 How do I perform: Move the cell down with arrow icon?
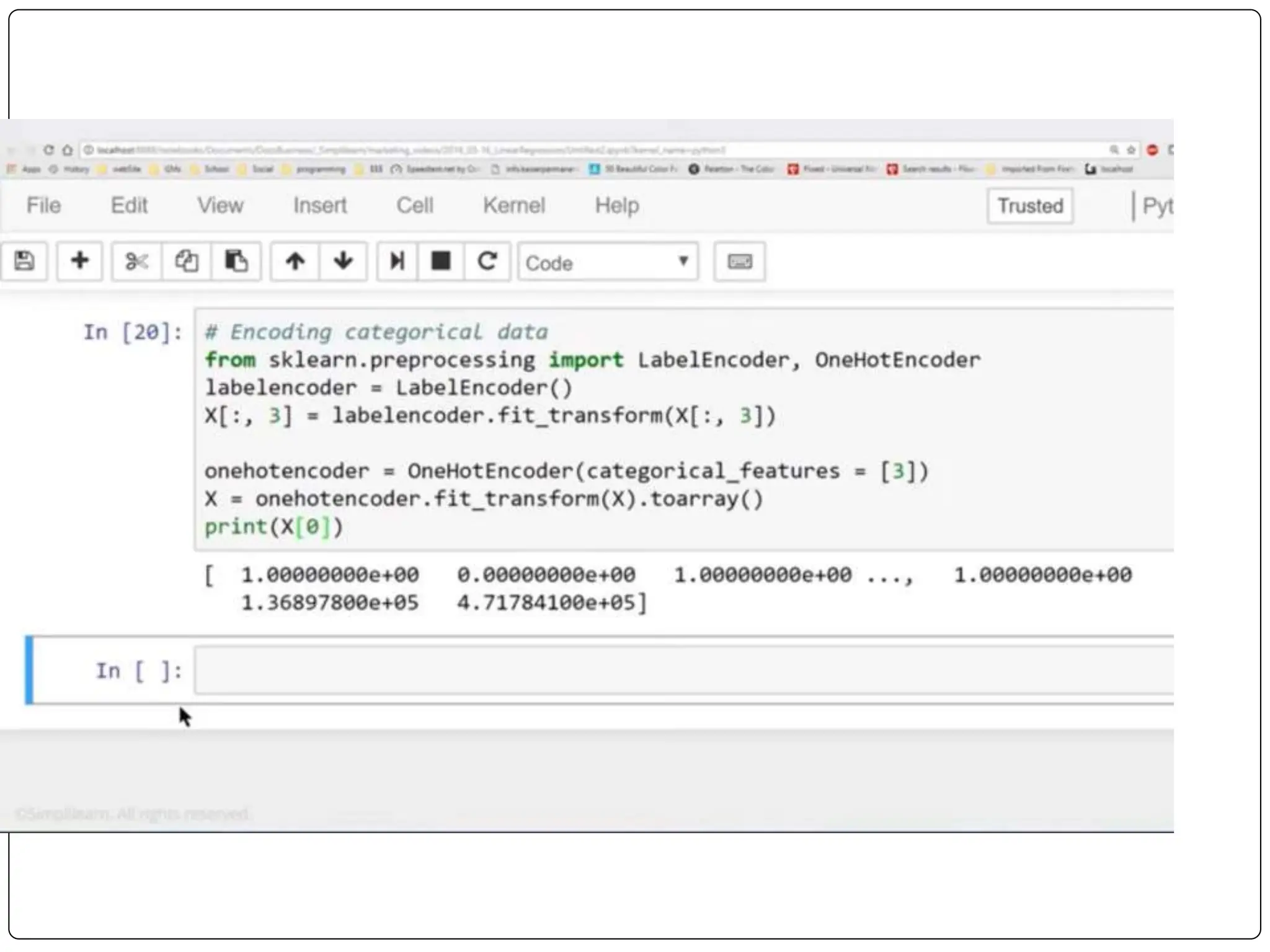(343, 262)
